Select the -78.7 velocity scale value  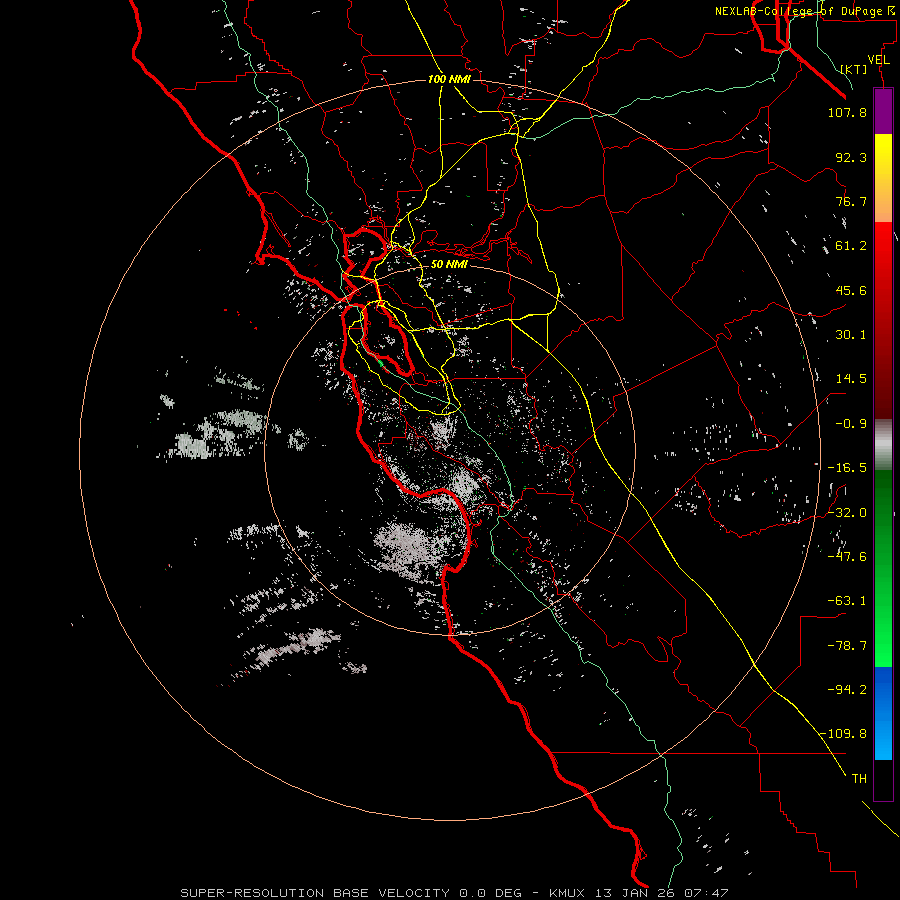point(847,646)
